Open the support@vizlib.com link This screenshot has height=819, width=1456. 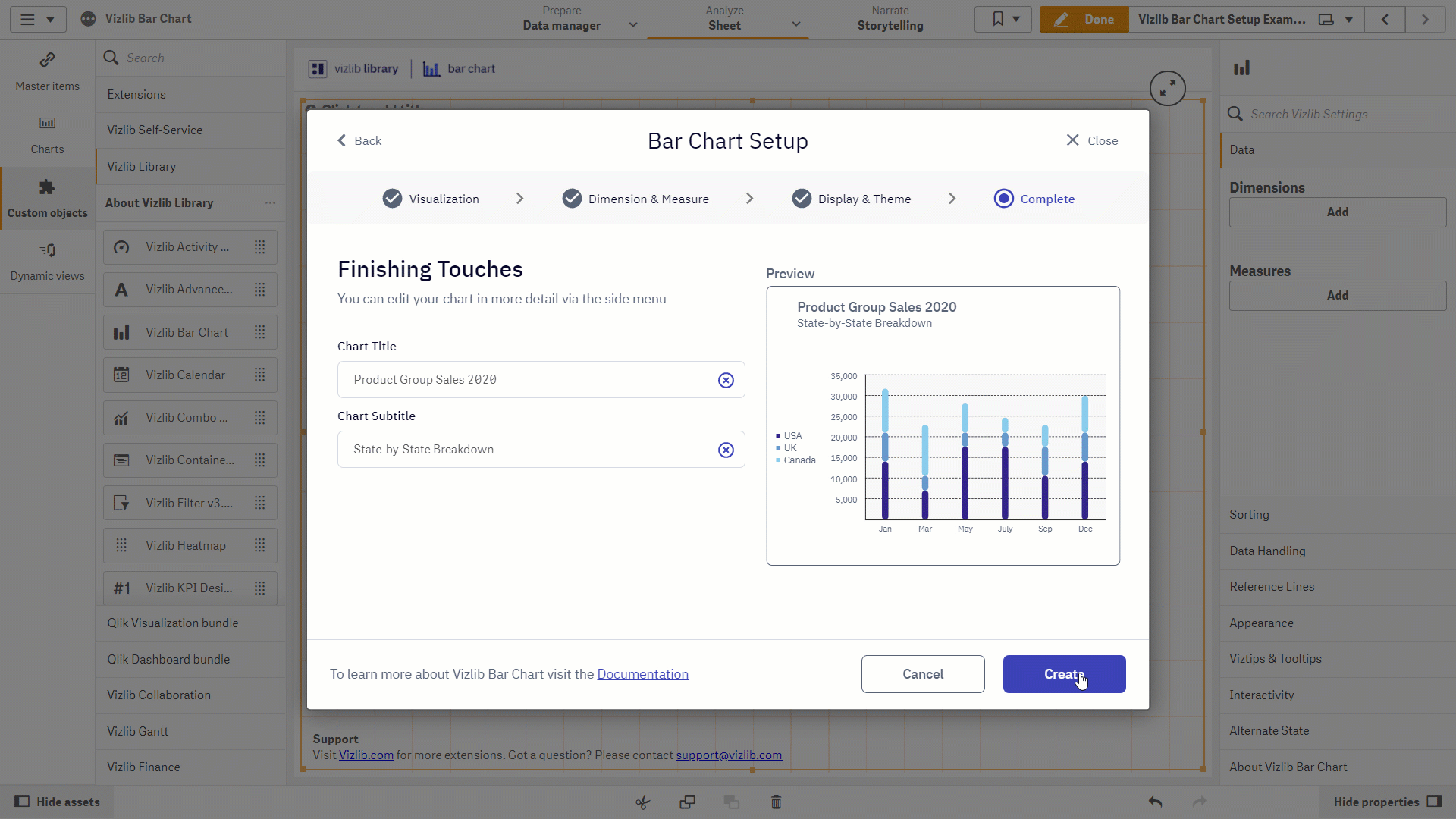pyautogui.click(x=729, y=755)
